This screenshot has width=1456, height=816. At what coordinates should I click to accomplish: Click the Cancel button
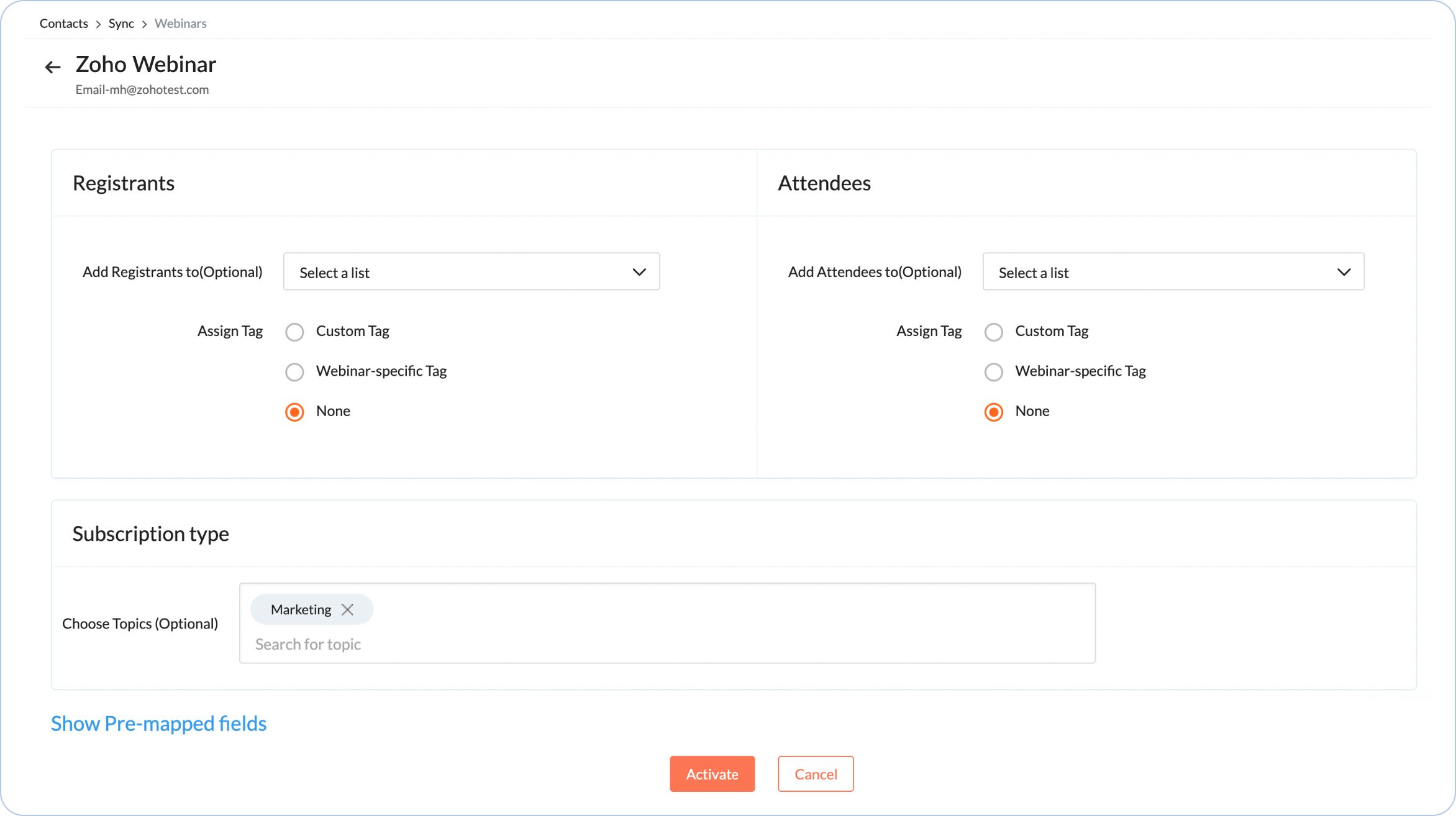816,774
